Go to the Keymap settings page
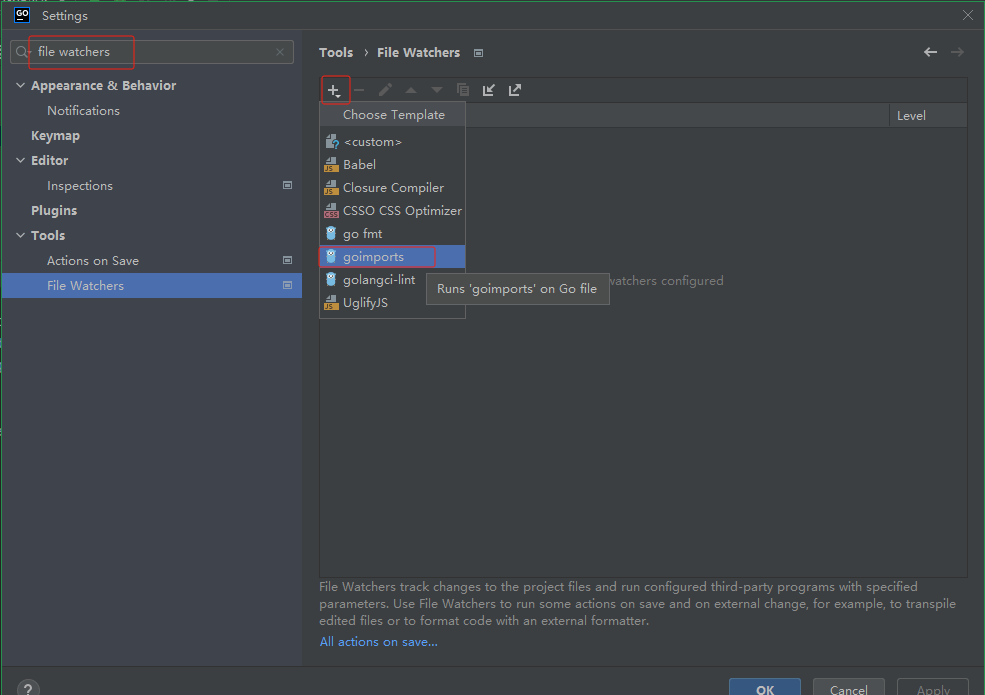985x695 pixels. pyautogui.click(x=55, y=136)
